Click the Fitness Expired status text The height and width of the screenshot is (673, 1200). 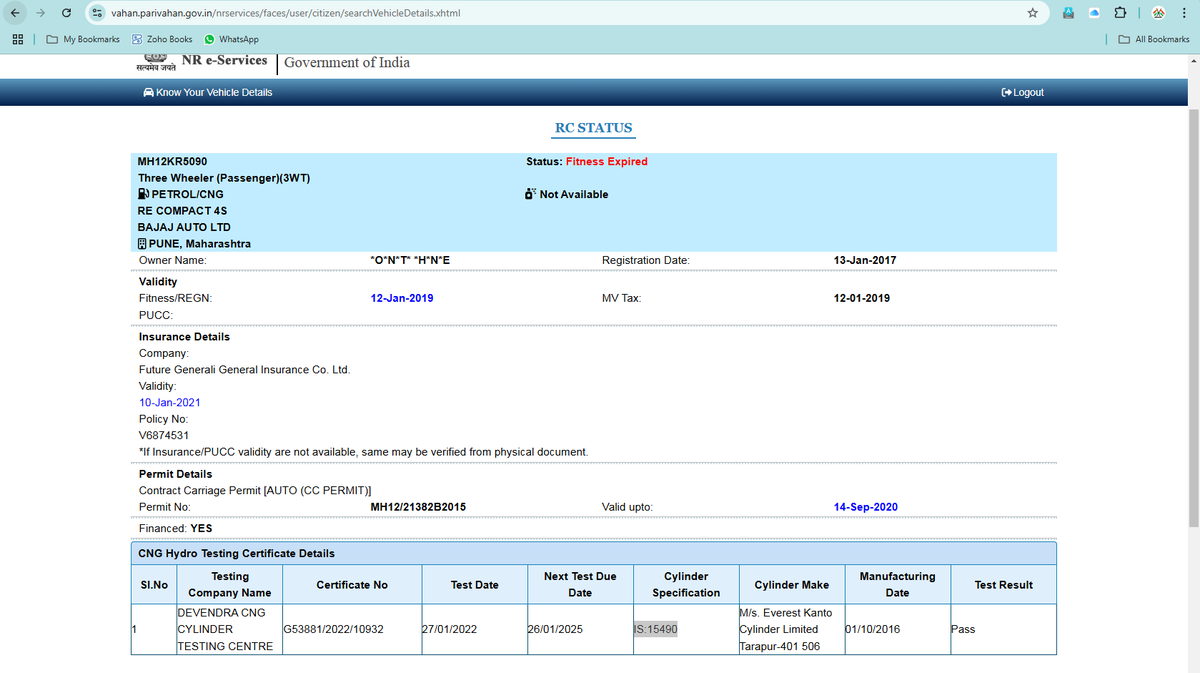coord(607,161)
